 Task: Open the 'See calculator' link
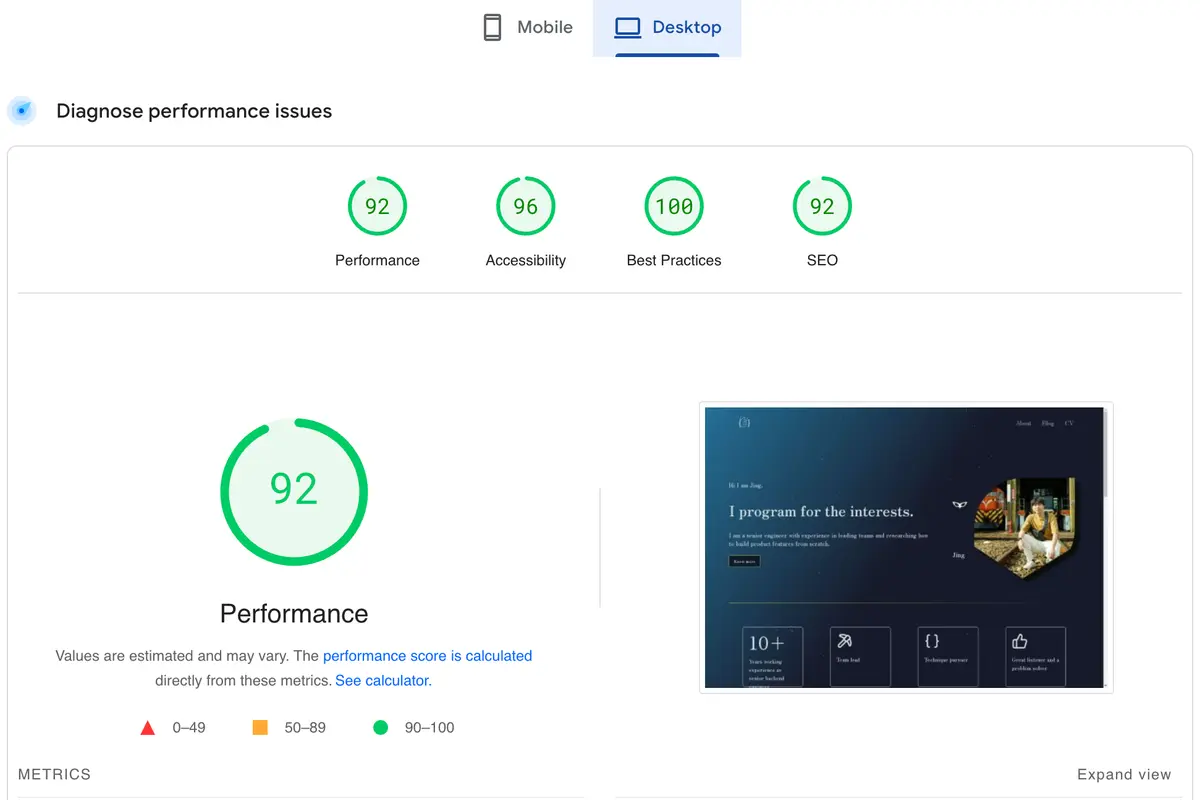tap(382, 680)
